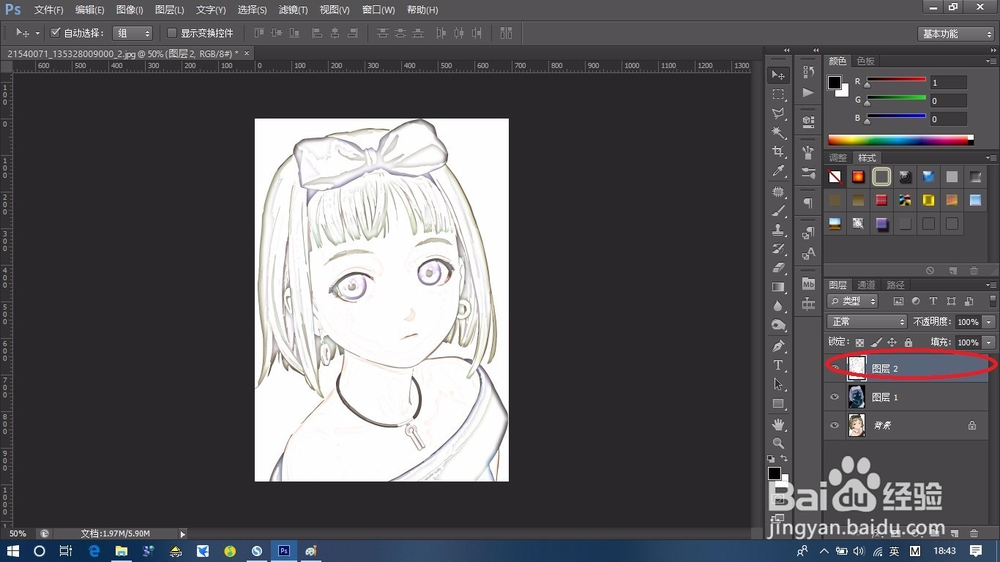This screenshot has width=1000, height=562.
Task: Switch to the 调整 adjustments tab
Action: click(x=838, y=158)
